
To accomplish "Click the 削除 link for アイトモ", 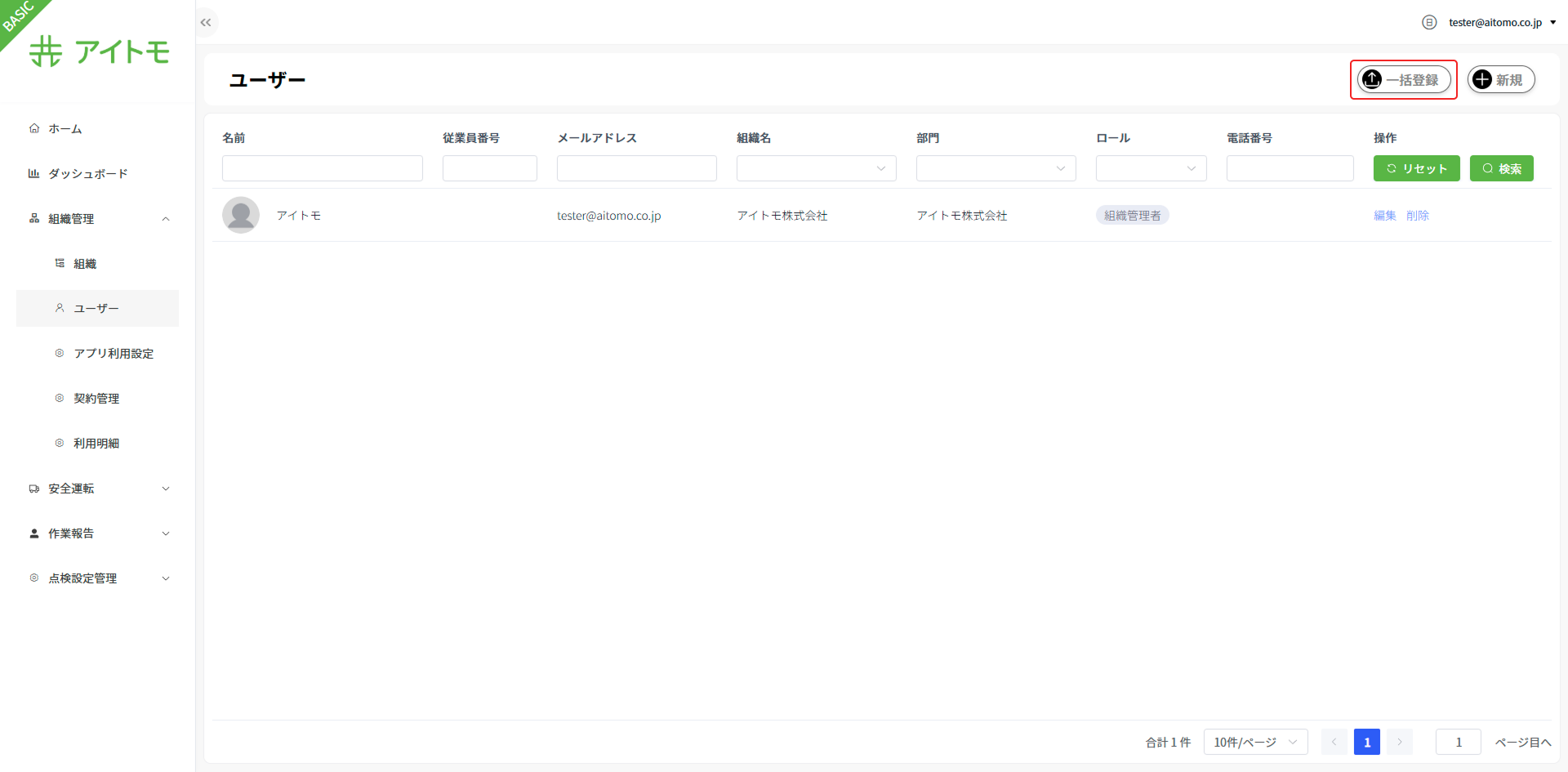I will pos(1417,216).
